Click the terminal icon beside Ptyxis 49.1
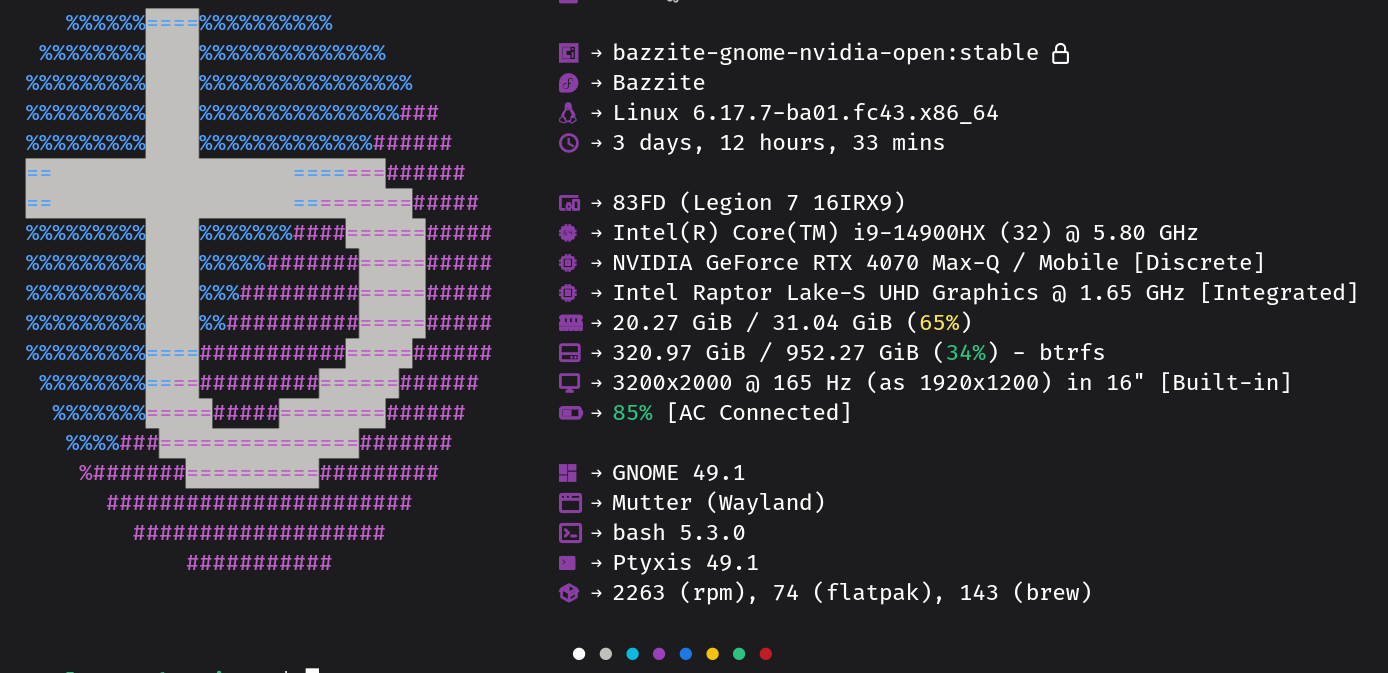Screen dimensions: 1388x673 (x=567, y=562)
